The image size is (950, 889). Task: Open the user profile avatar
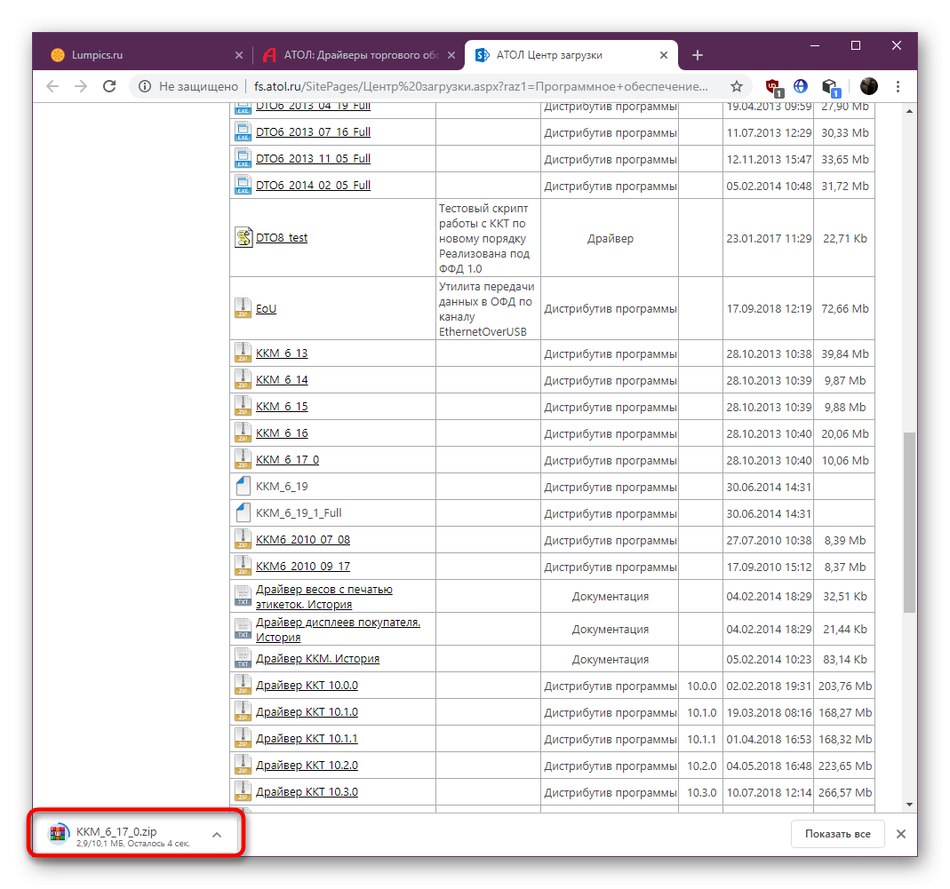coord(868,86)
